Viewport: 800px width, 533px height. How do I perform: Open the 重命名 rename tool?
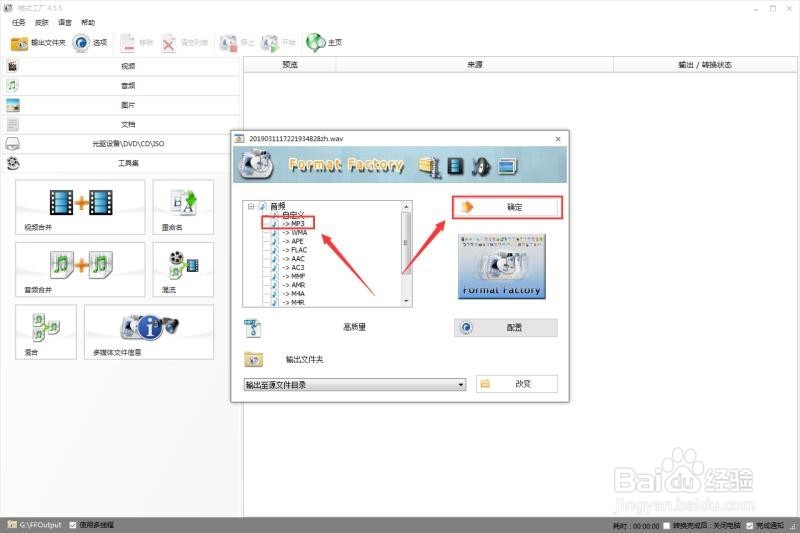click(183, 207)
